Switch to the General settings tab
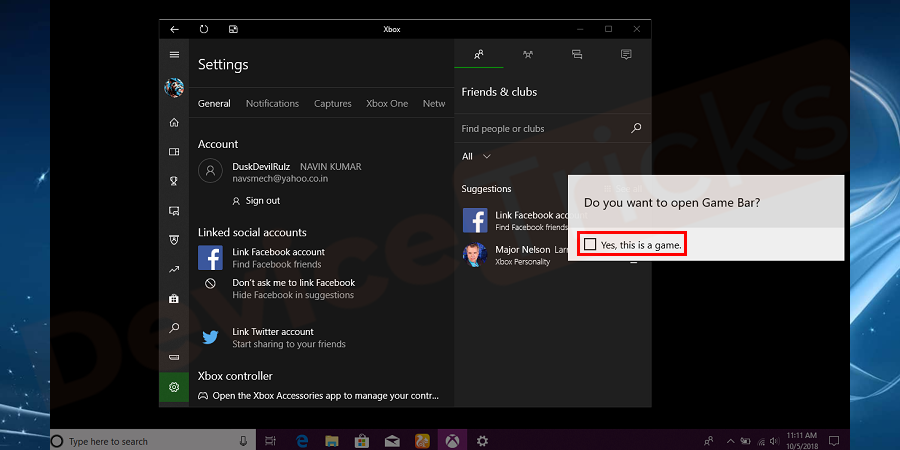900x450 pixels. (214, 103)
